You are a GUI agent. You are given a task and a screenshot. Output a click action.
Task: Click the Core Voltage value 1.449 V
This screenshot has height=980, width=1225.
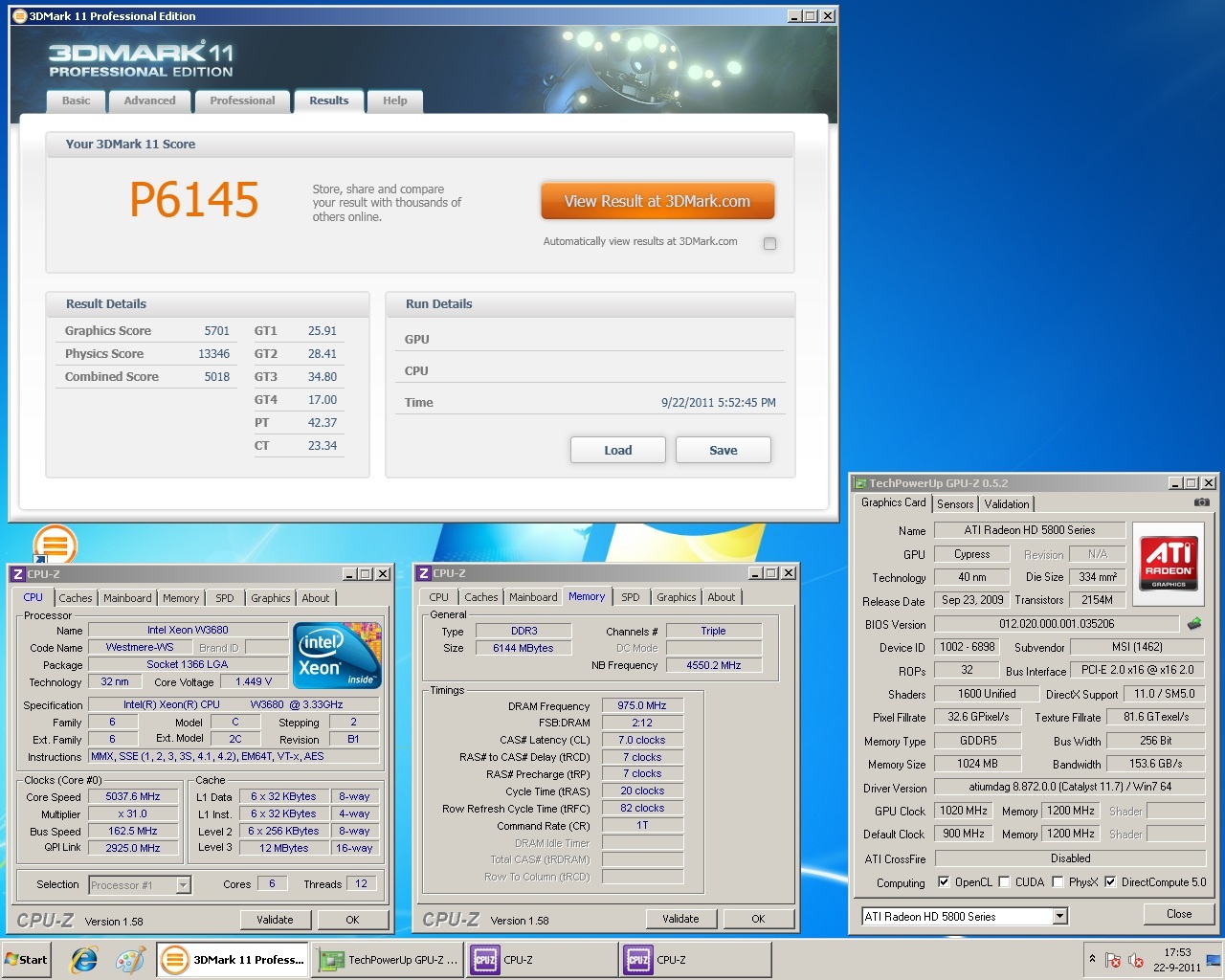pyautogui.click(x=254, y=681)
